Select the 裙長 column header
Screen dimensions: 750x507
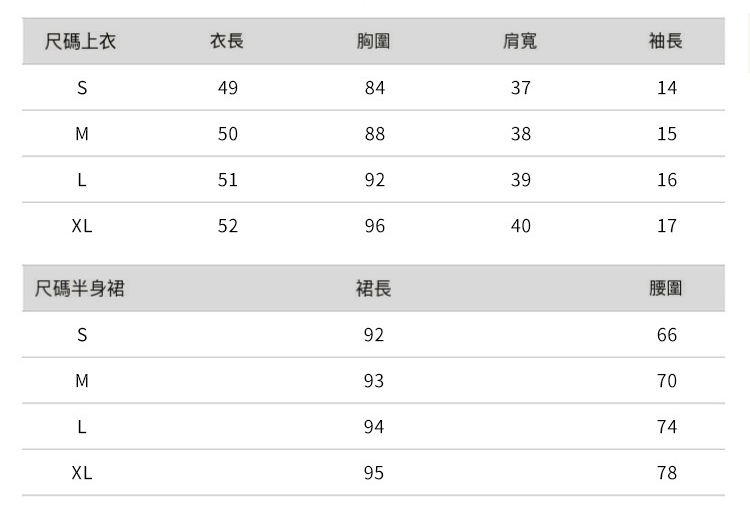pyautogui.click(x=374, y=289)
